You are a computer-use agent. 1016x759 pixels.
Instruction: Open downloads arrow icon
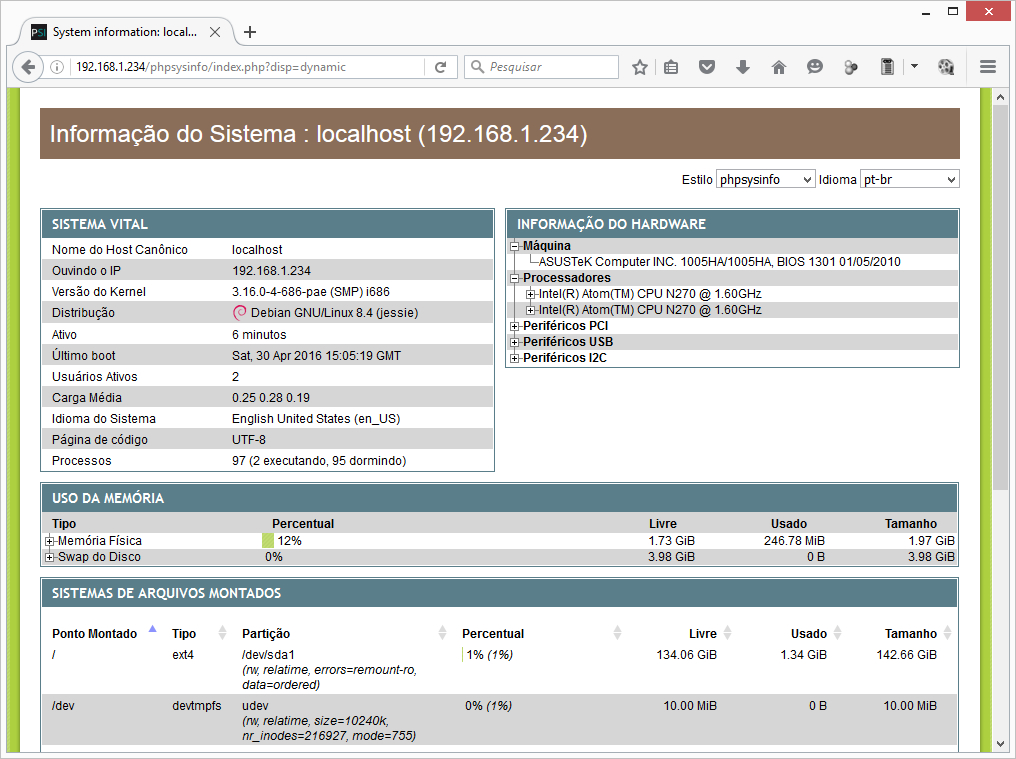(743, 67)
